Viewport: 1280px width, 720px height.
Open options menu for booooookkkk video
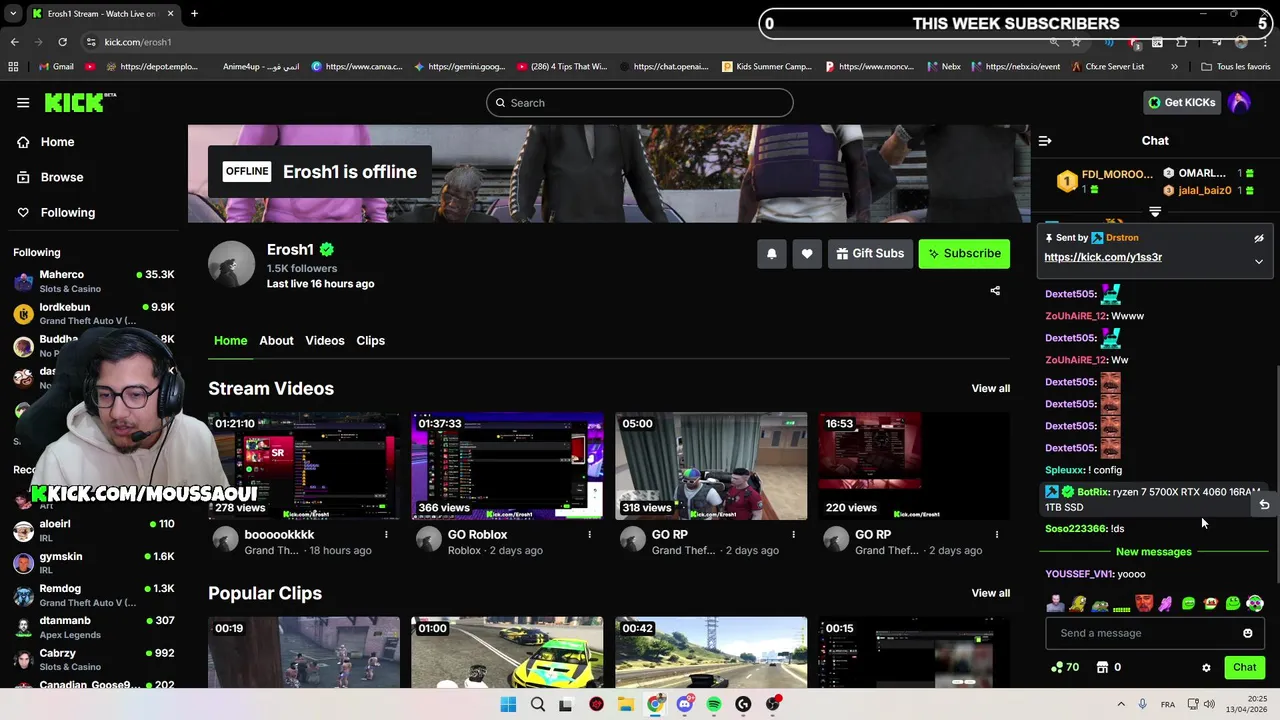pyautogui.click(x=386, y=535)
